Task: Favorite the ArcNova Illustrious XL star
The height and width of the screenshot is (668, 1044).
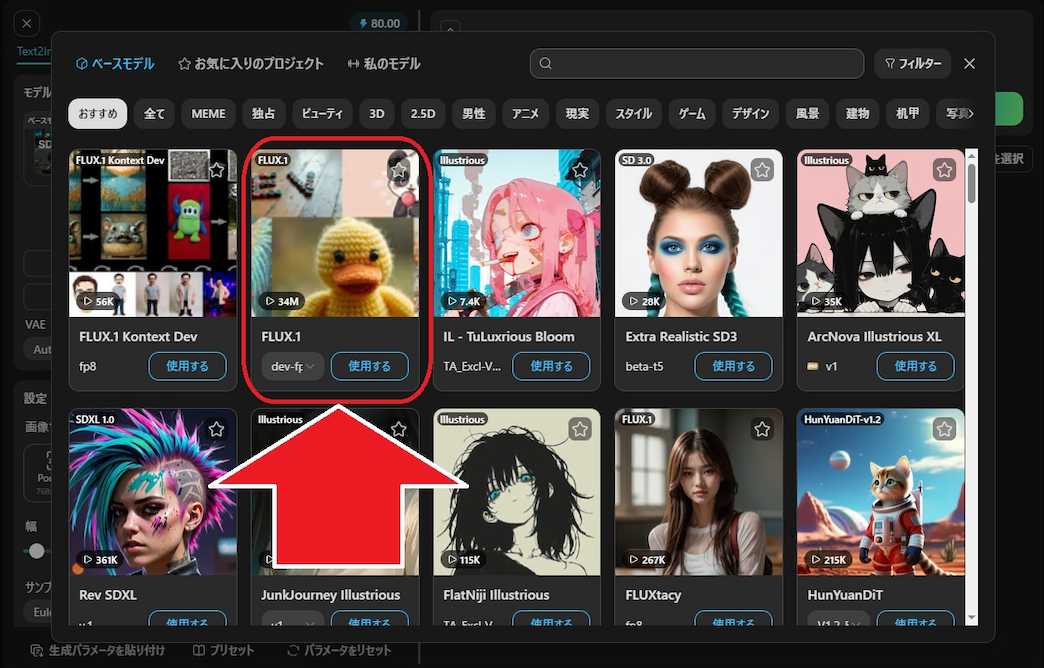Action: pos(944,170)
